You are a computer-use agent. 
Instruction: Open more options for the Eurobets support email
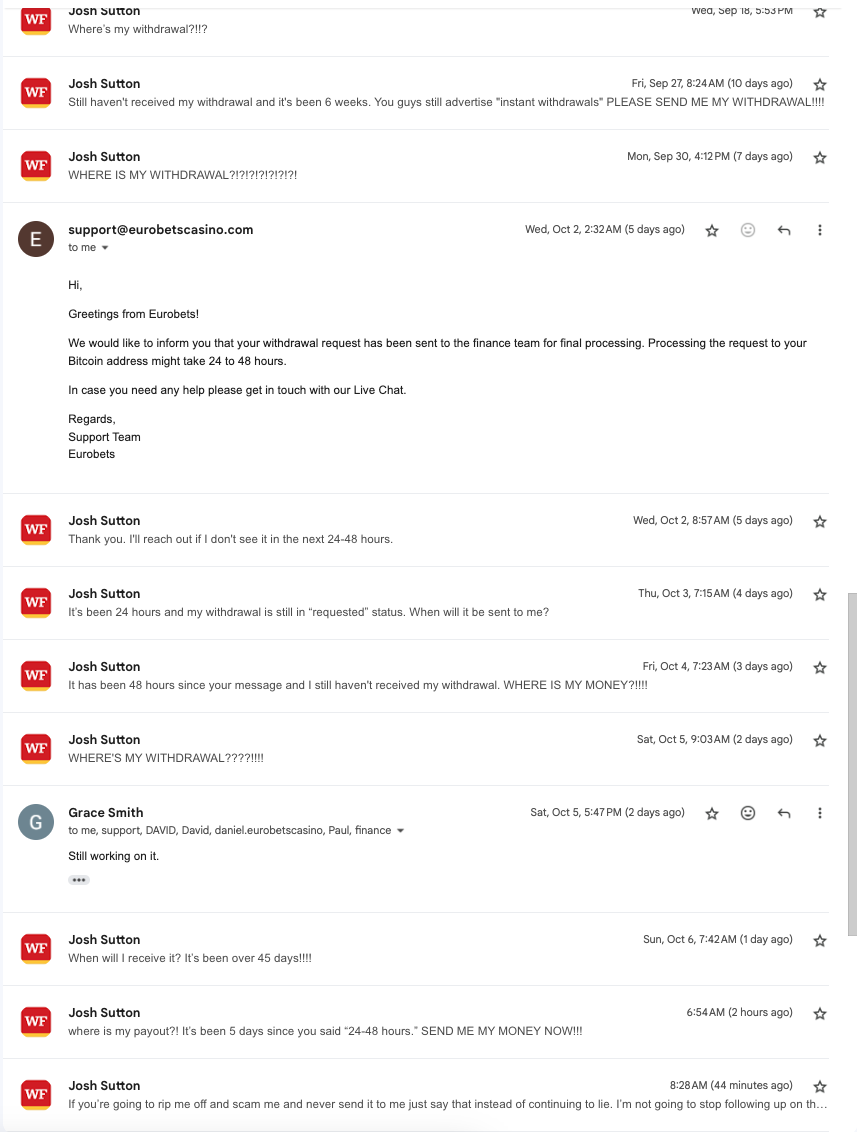tap(820, 230)
